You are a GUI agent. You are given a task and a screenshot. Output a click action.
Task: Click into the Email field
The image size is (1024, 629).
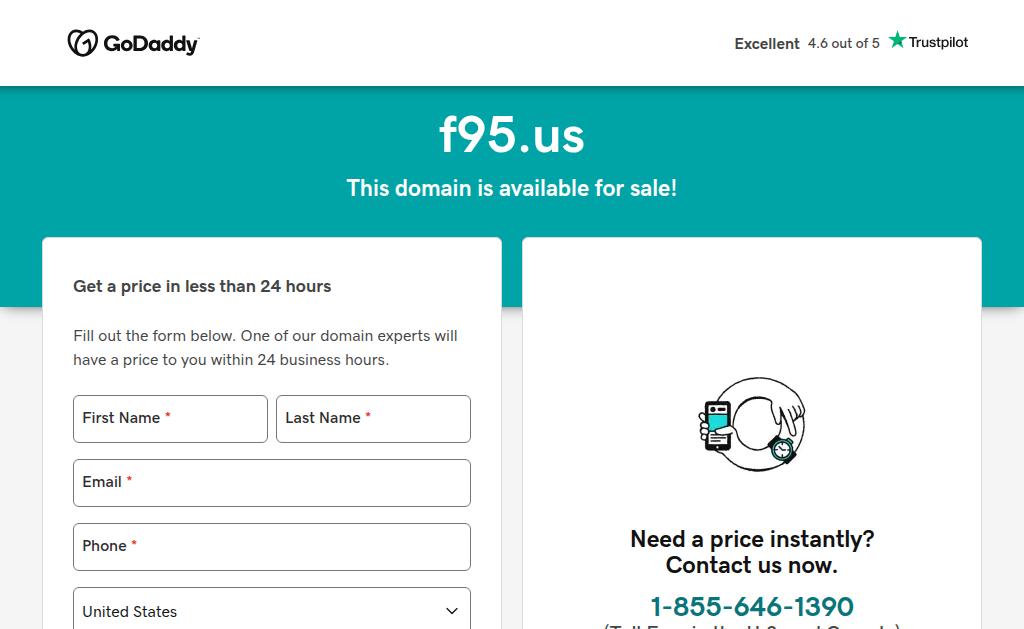[272, 483]
